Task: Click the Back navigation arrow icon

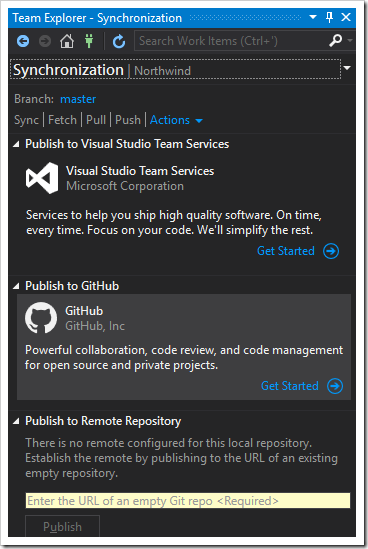Action: click(23, 41)
